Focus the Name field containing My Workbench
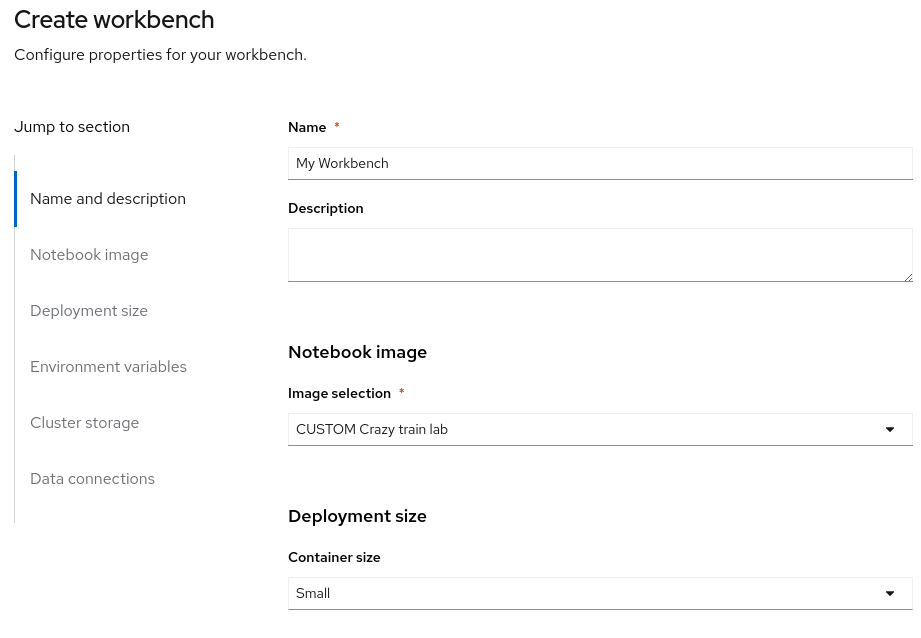Image resolution: width=921 pixels, height=638 pixels. [598, 164]
